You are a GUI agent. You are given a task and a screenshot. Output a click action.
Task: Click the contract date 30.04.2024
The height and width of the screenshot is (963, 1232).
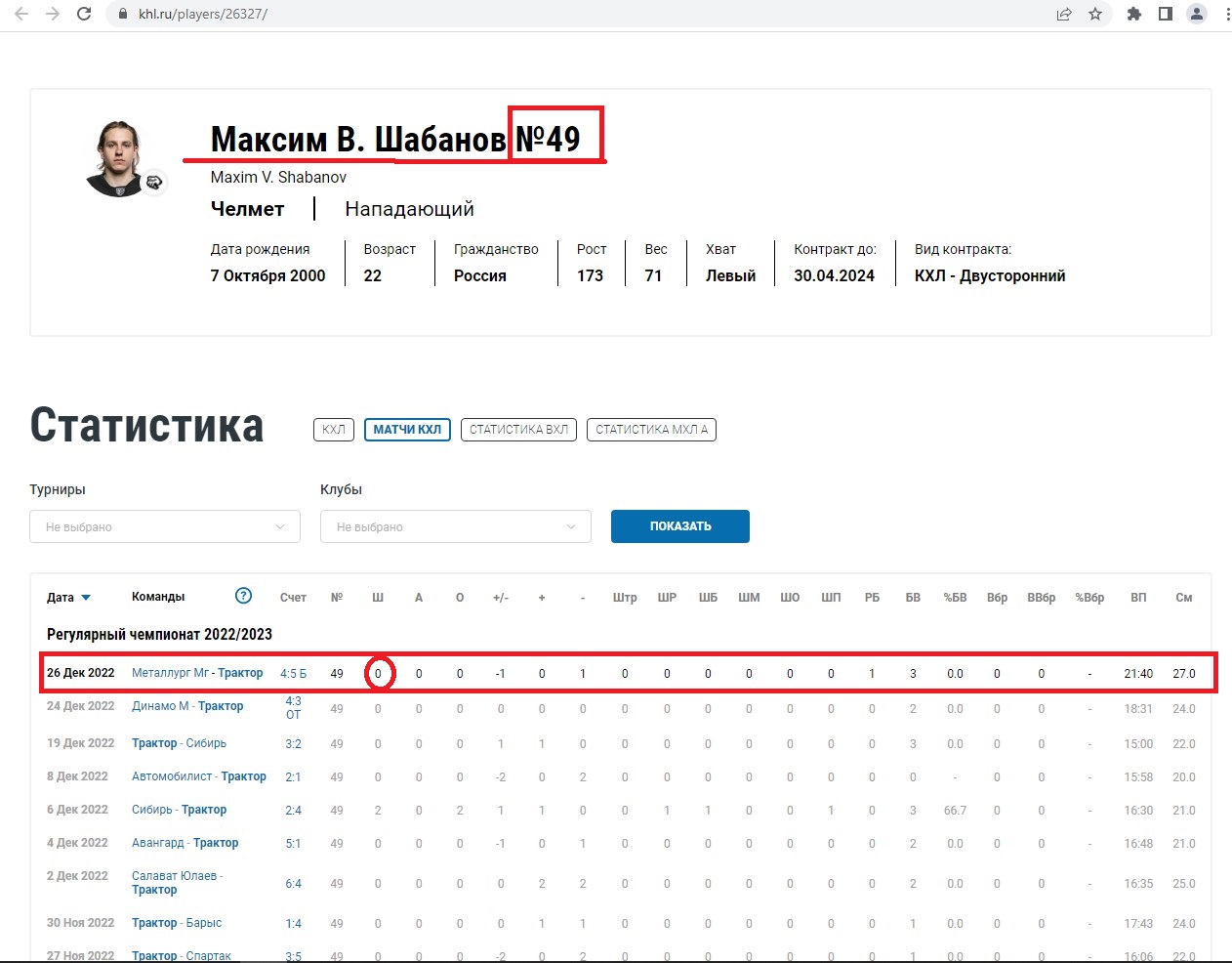(834, 276)
